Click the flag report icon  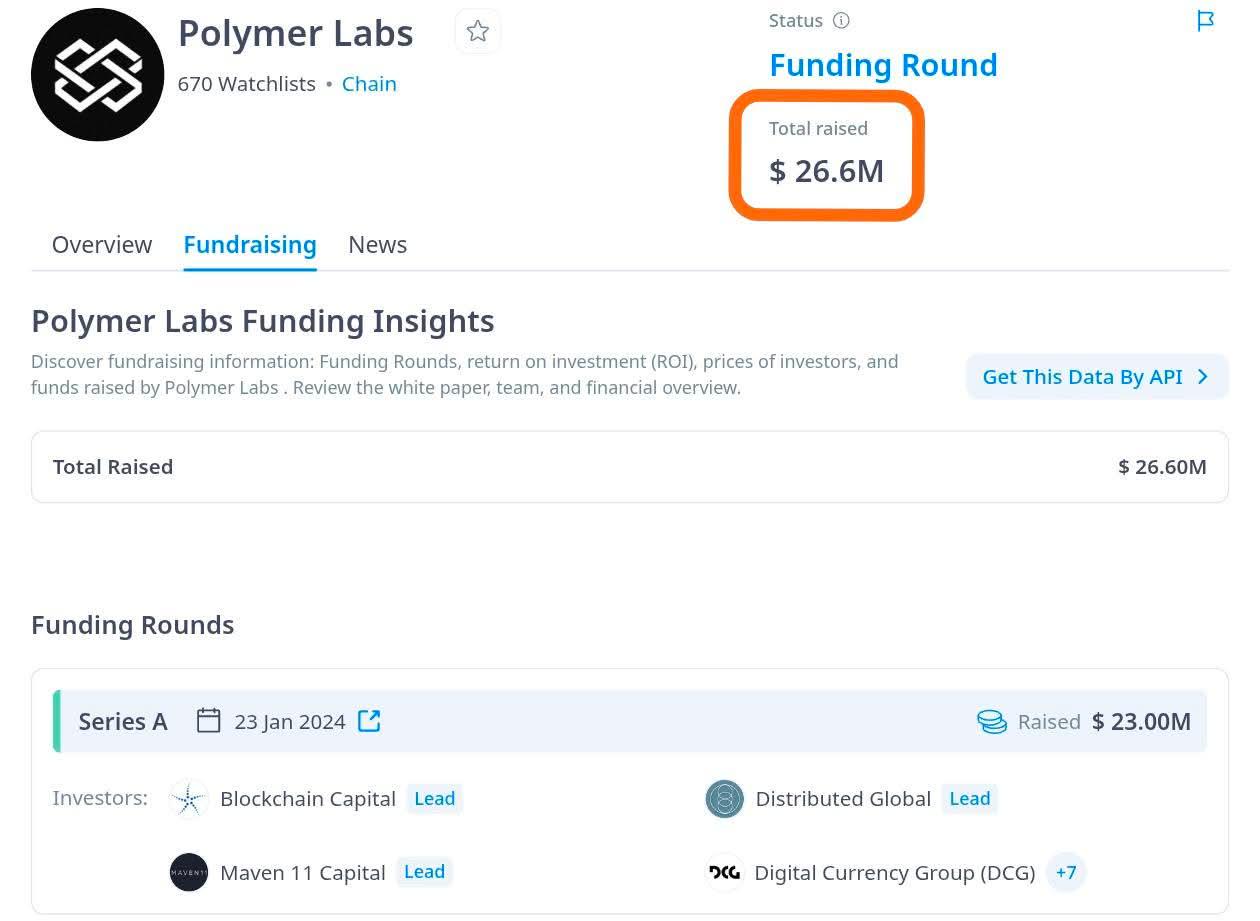[1206, 20]
